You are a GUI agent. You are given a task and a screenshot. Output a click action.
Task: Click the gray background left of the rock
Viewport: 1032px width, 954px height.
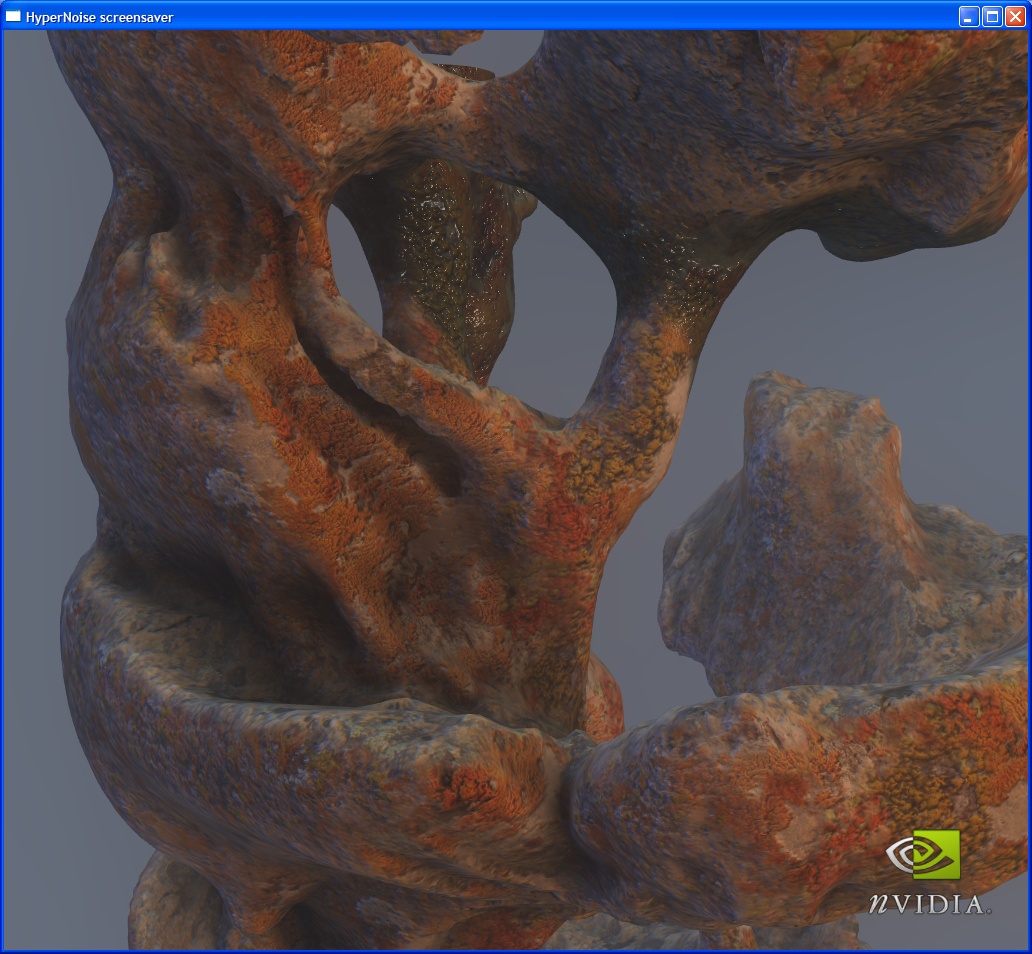click(35, 400)
